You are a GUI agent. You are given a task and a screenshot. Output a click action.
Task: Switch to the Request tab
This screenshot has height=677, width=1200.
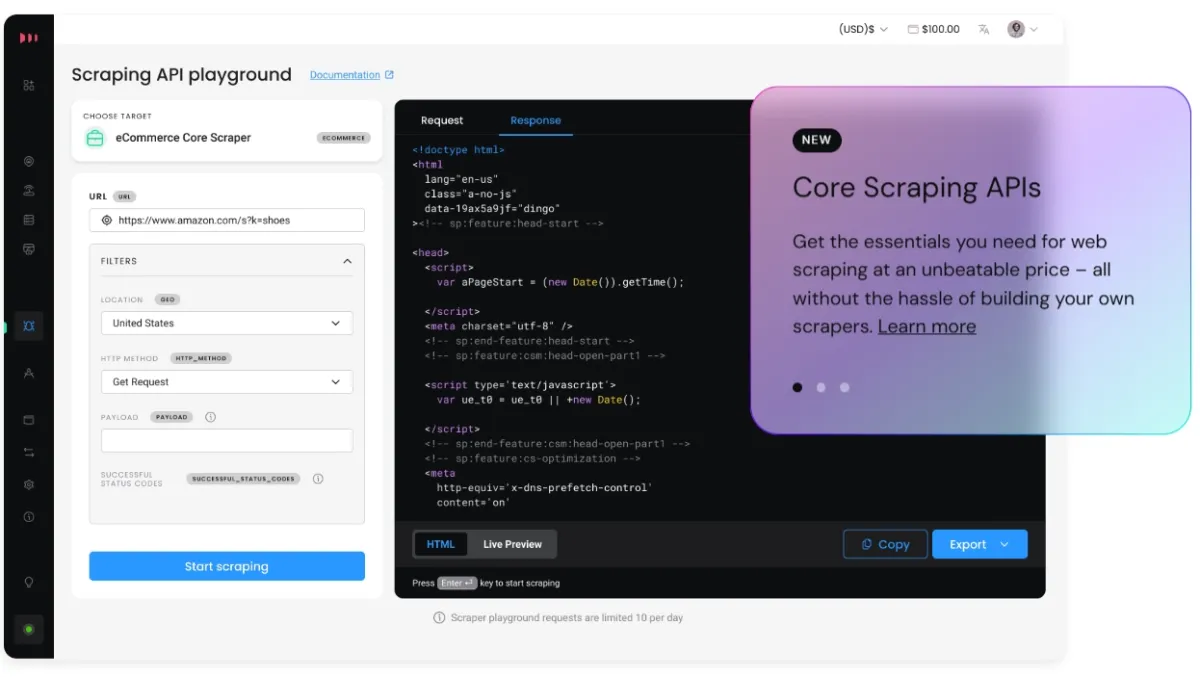(x=442, y=120)
